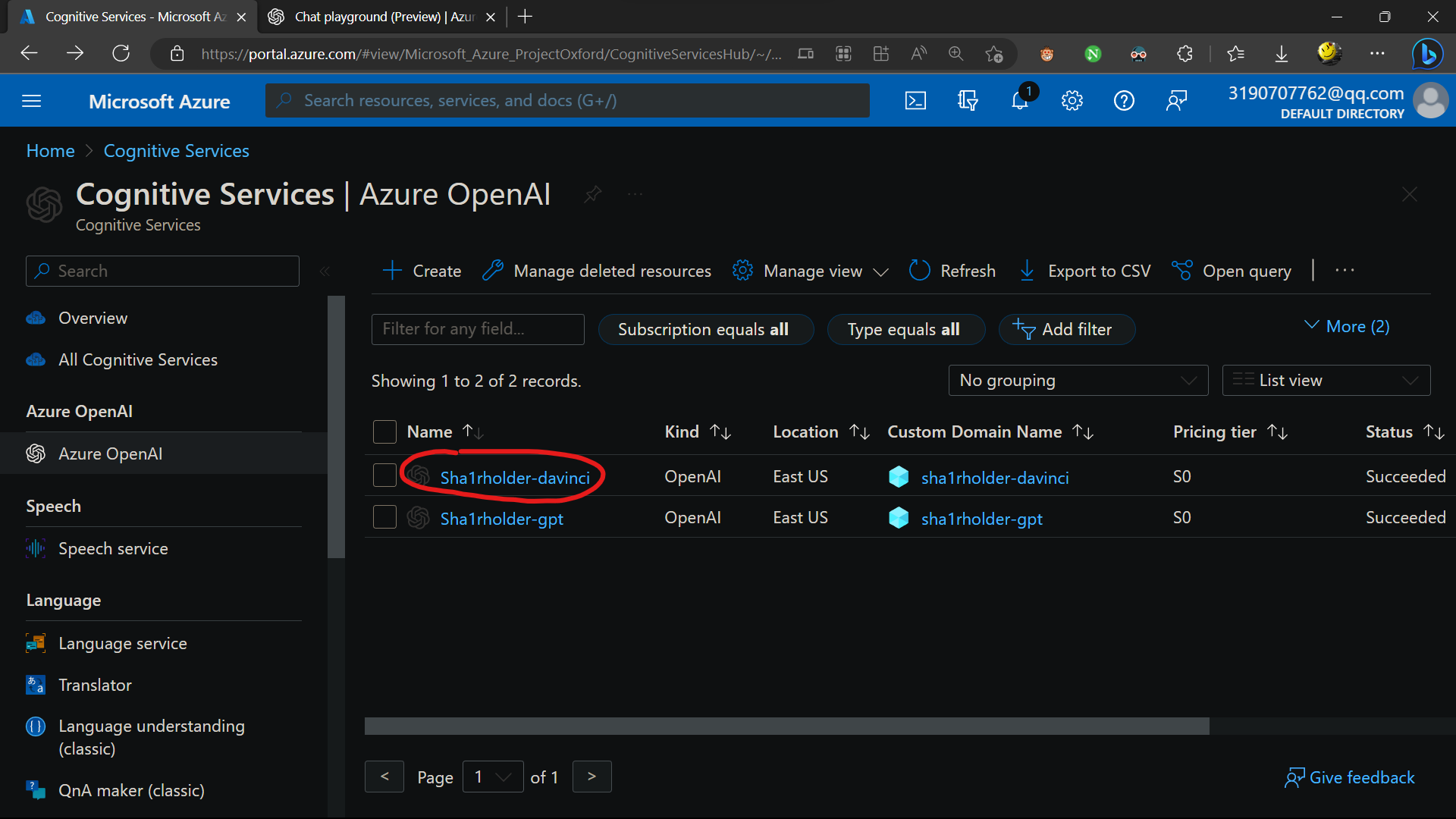Click the Create button
Viewport: 1456px width, 819px height.
422,271
